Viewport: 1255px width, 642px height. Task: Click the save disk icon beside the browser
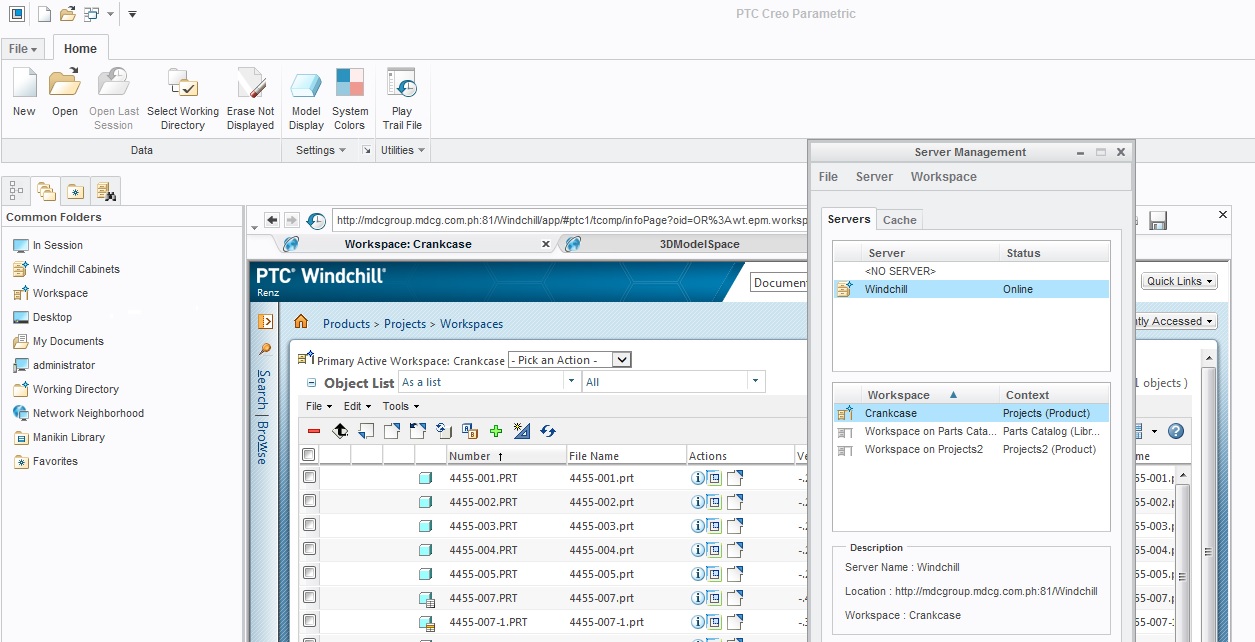coord(1158,221)
